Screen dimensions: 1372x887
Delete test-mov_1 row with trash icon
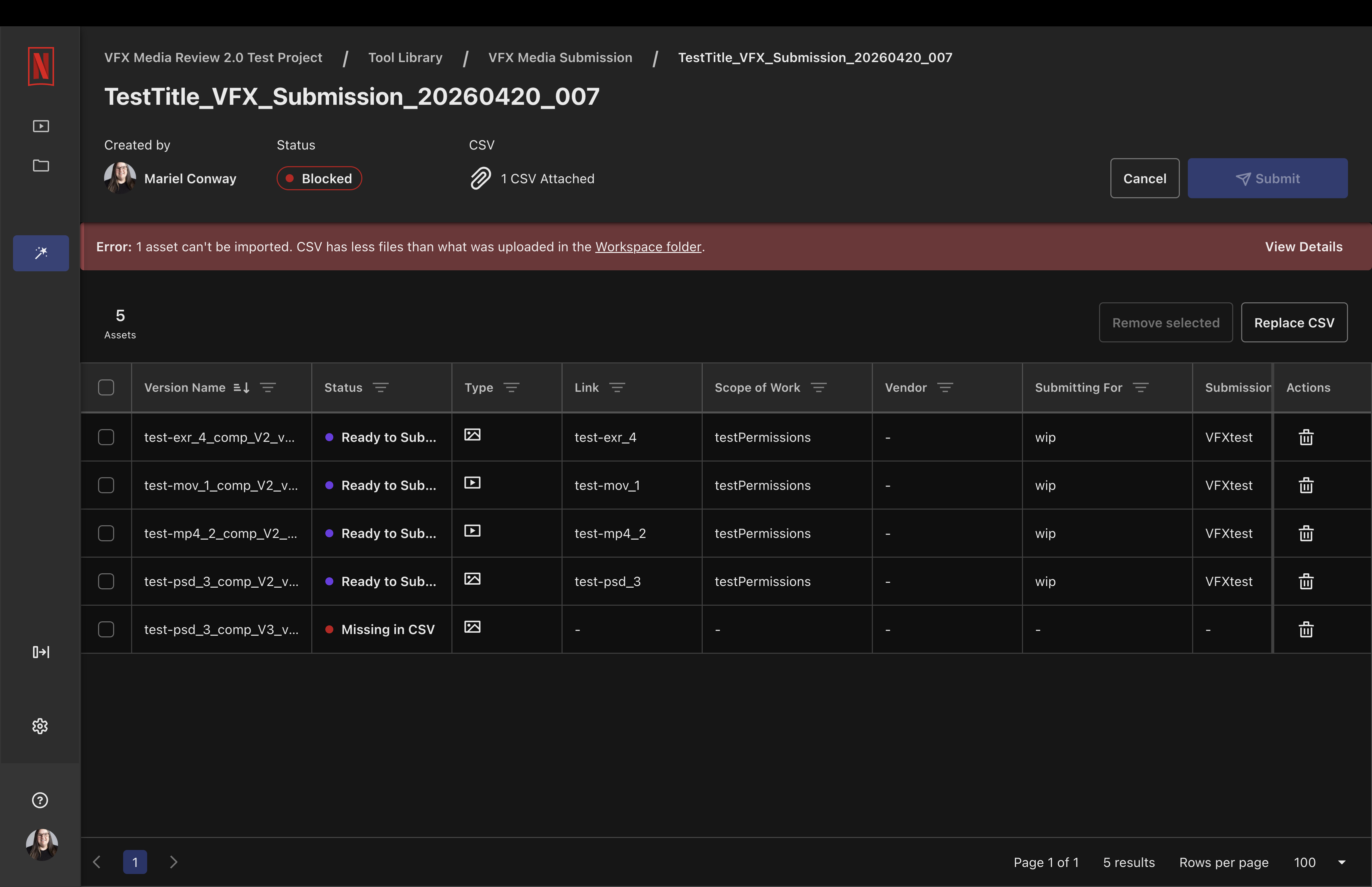(1306, 485)
